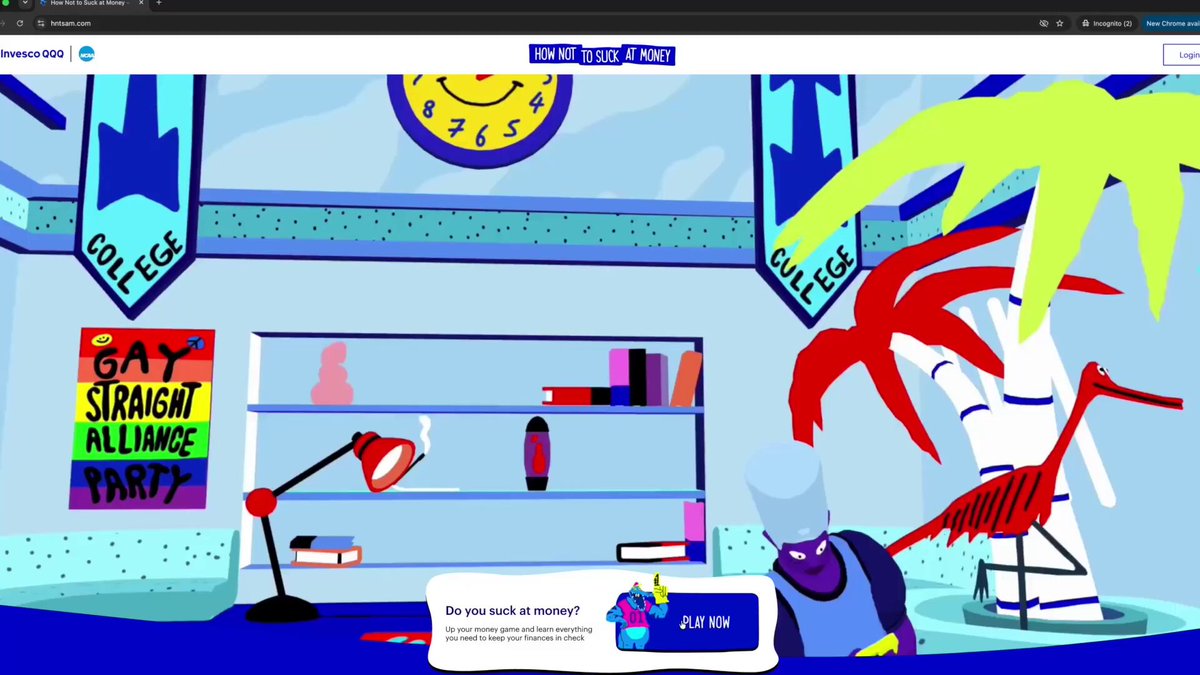Select the How Not to Suck at Money tab
1200x675 pixels.
pyautogui.click(x=92, y=3)
